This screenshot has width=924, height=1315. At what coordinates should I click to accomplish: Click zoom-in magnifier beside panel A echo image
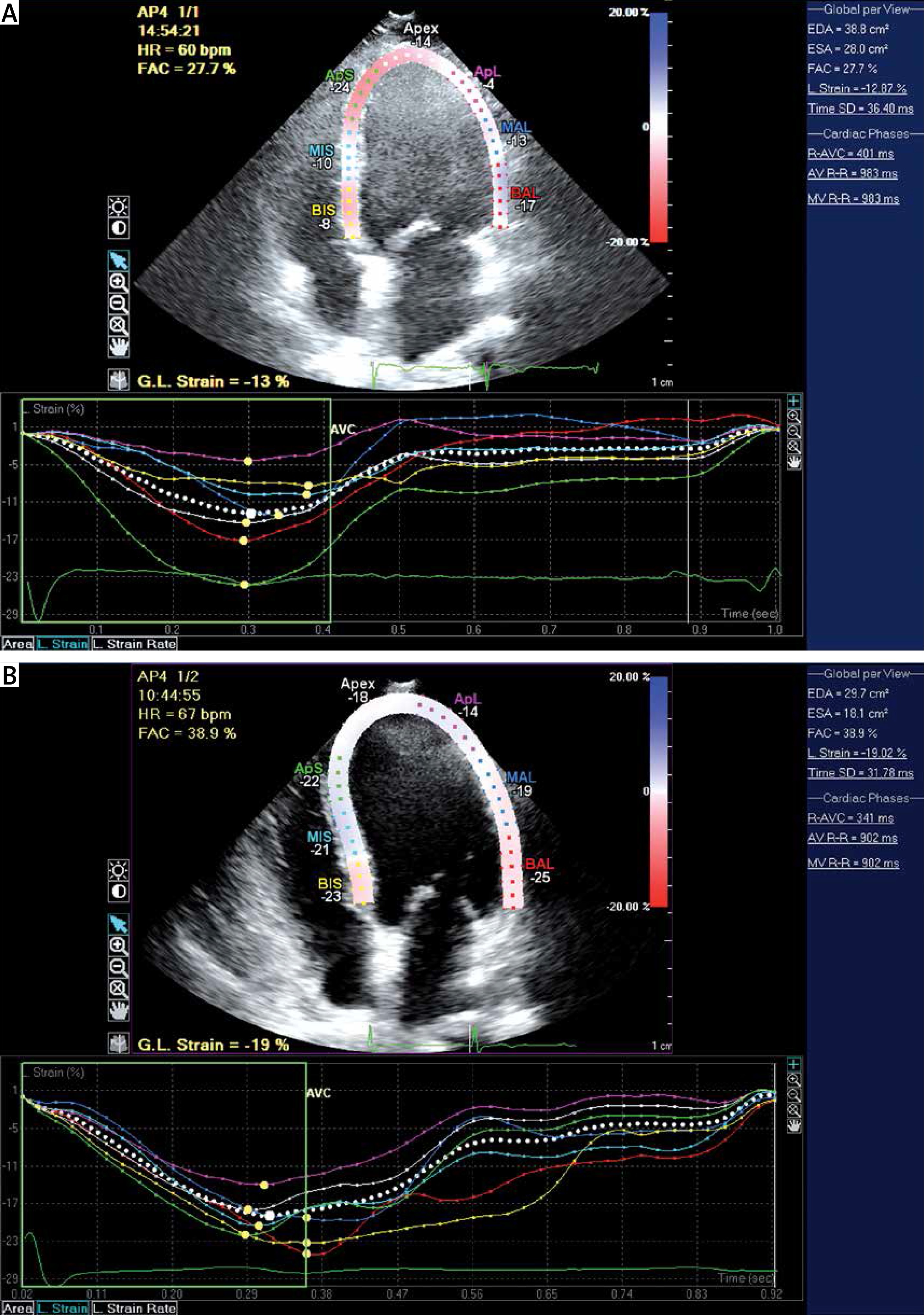[x=118, y=282]
